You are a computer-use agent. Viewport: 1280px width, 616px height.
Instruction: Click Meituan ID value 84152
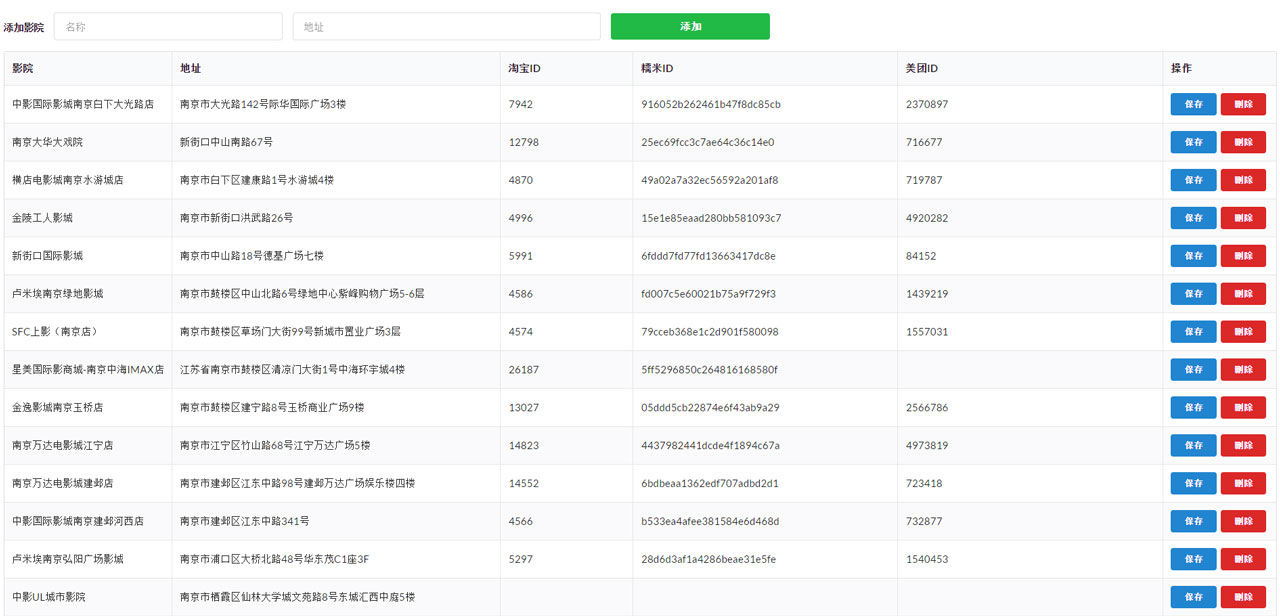tap(921, 256)
